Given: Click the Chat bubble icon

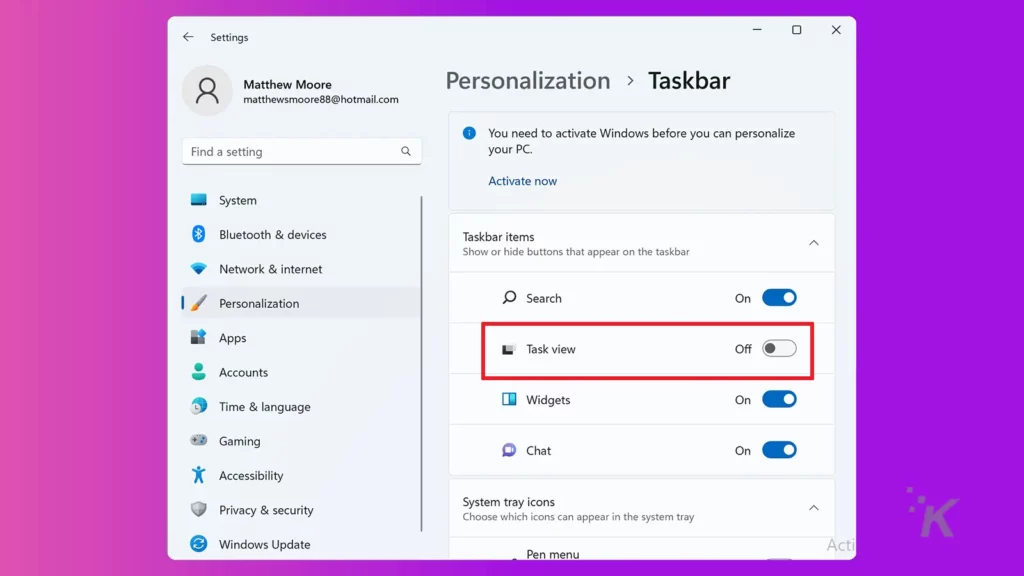Looking at the screenshot, I should point(509,450).
